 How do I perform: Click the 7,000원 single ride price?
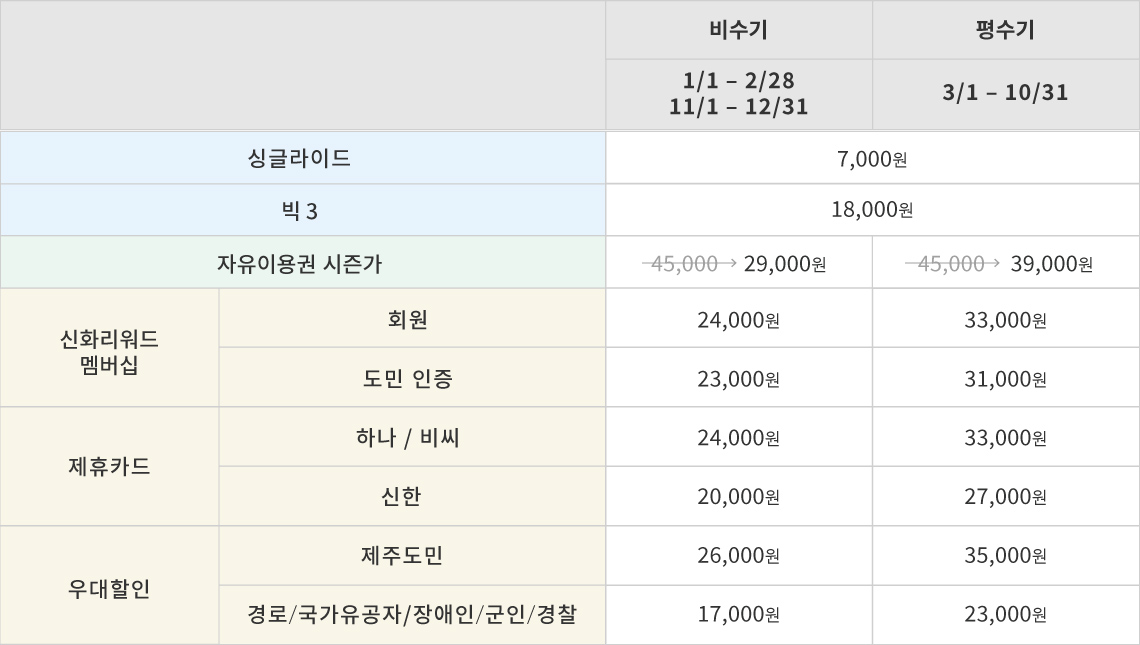[872, 158]
